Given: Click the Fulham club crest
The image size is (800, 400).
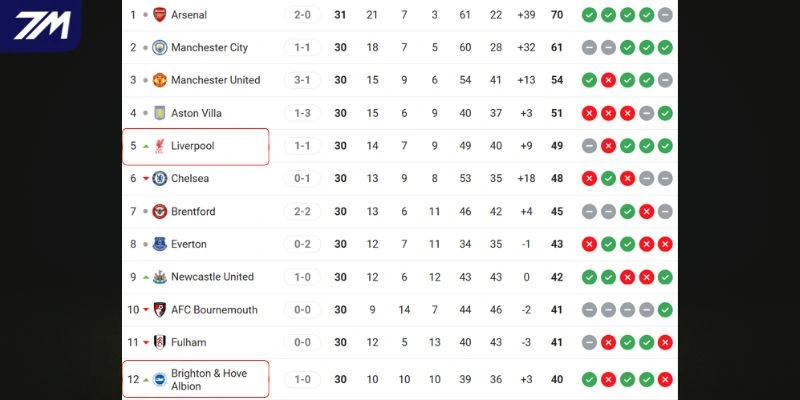Looking at the screenshot, I should (x=159, y=342).
